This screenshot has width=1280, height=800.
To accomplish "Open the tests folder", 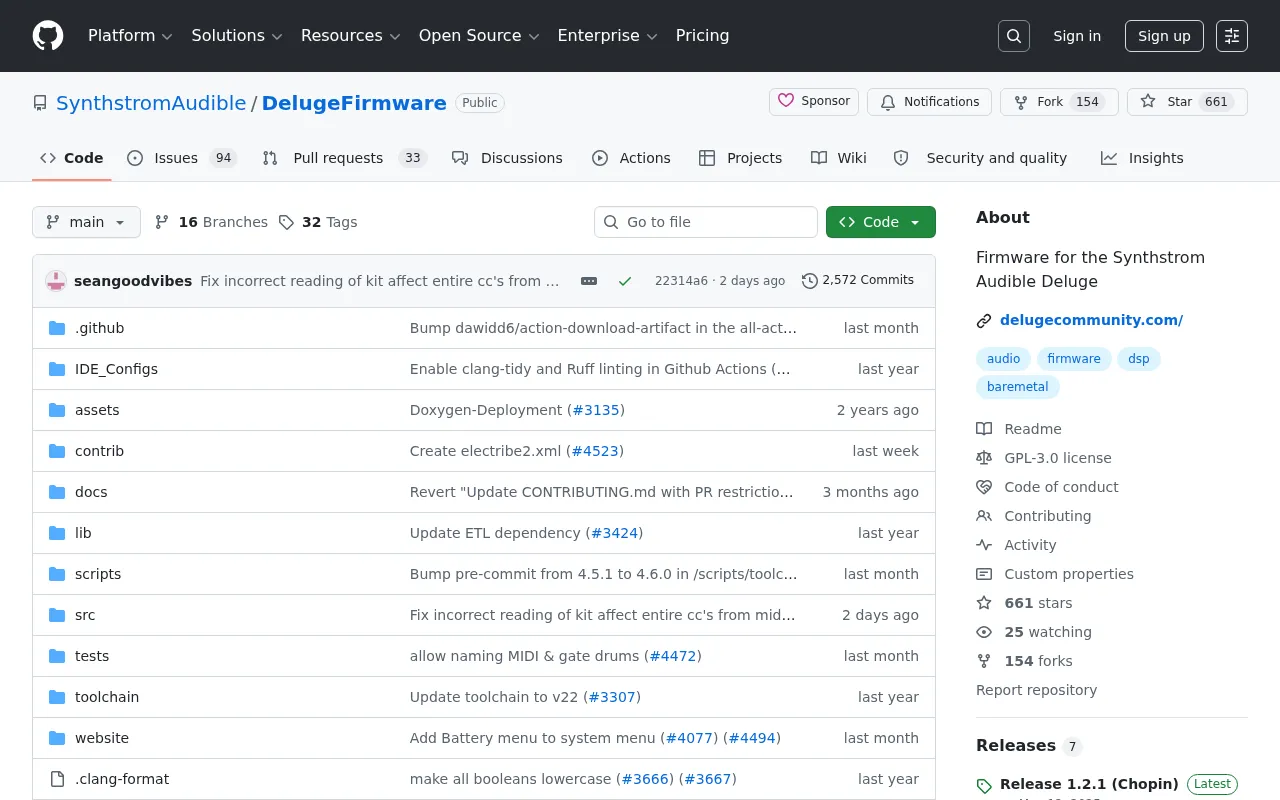I will click(92, 656).
